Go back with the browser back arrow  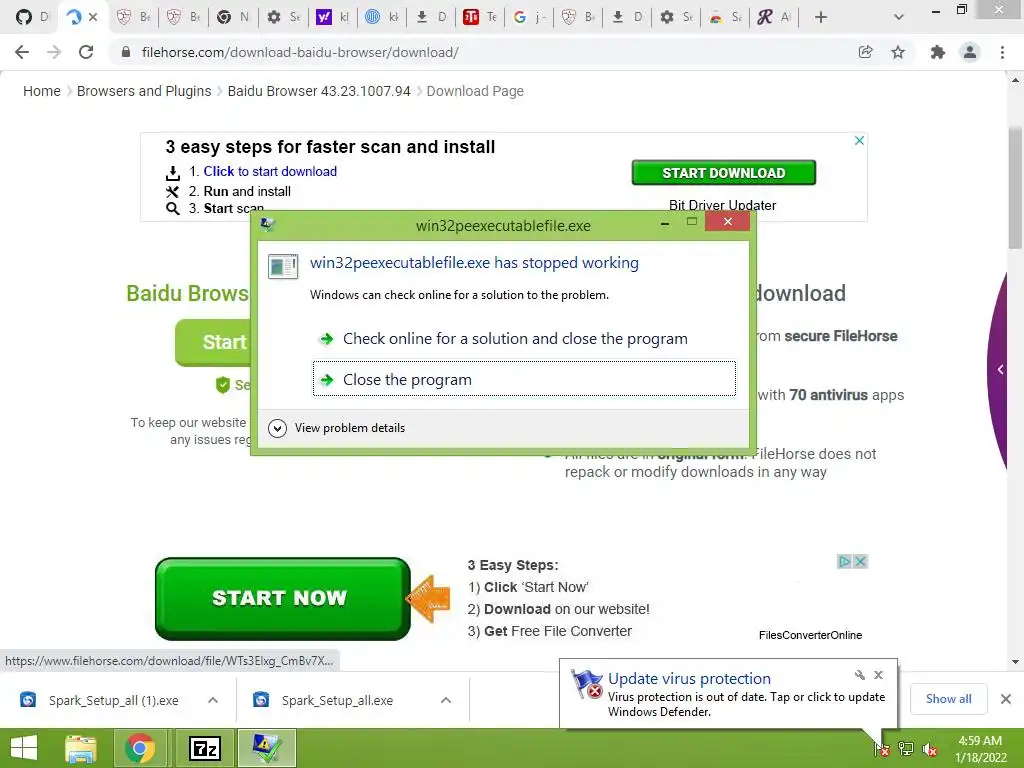coord(22,52)
